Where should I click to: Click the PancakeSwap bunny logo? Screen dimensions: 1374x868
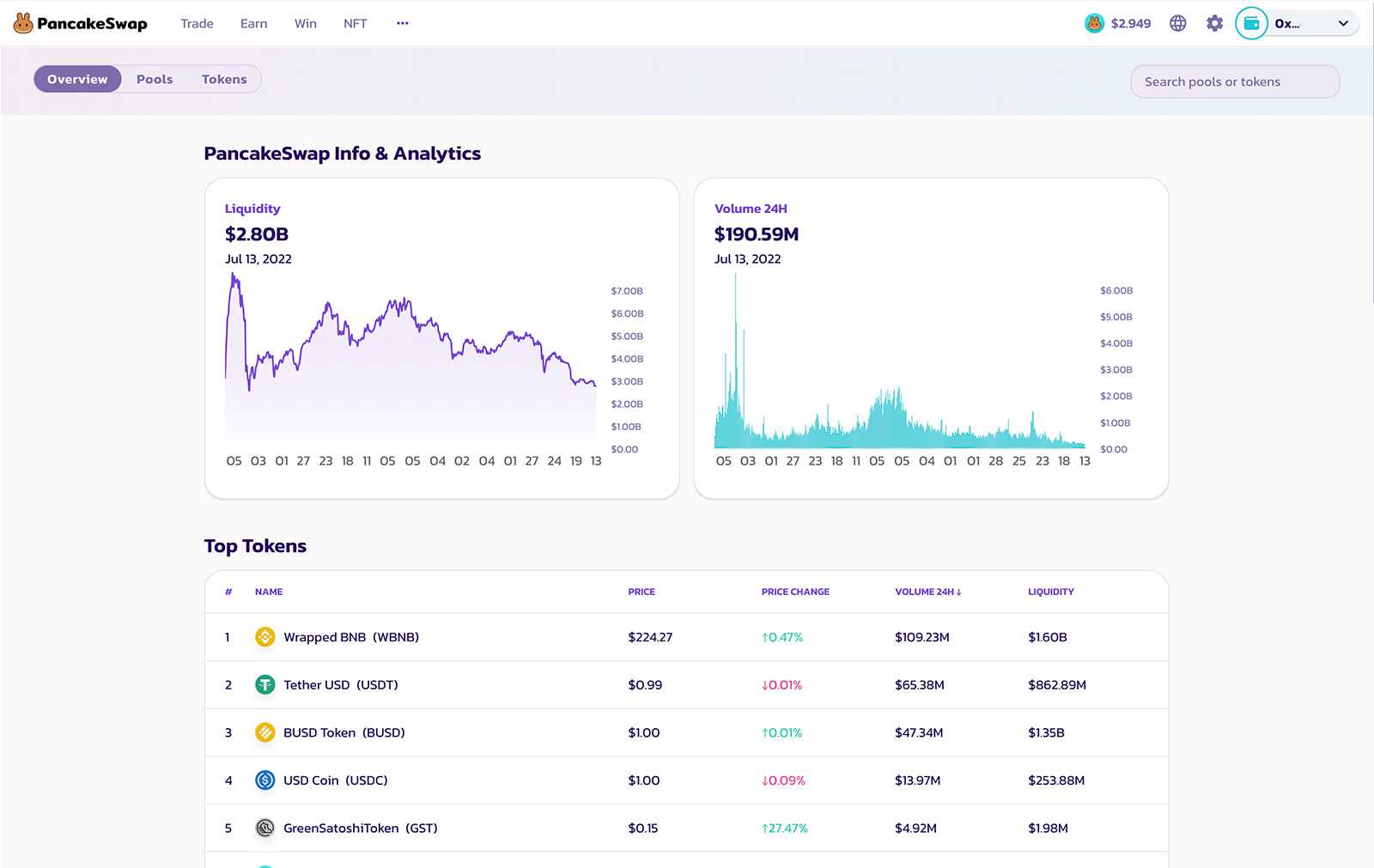pos(23,23)
